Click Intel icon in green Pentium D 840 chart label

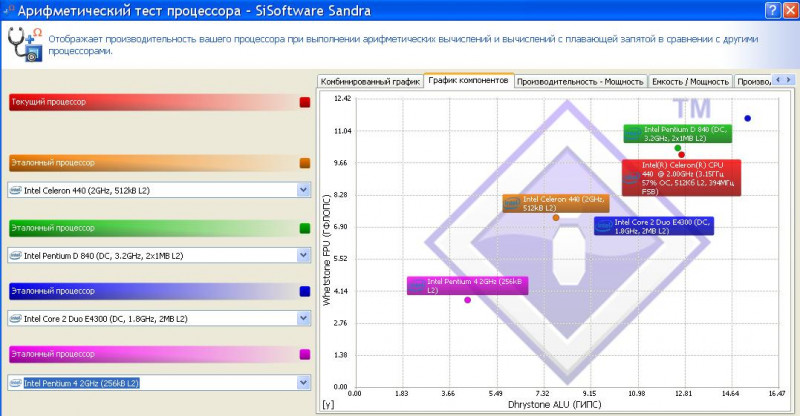click(633, 134)
